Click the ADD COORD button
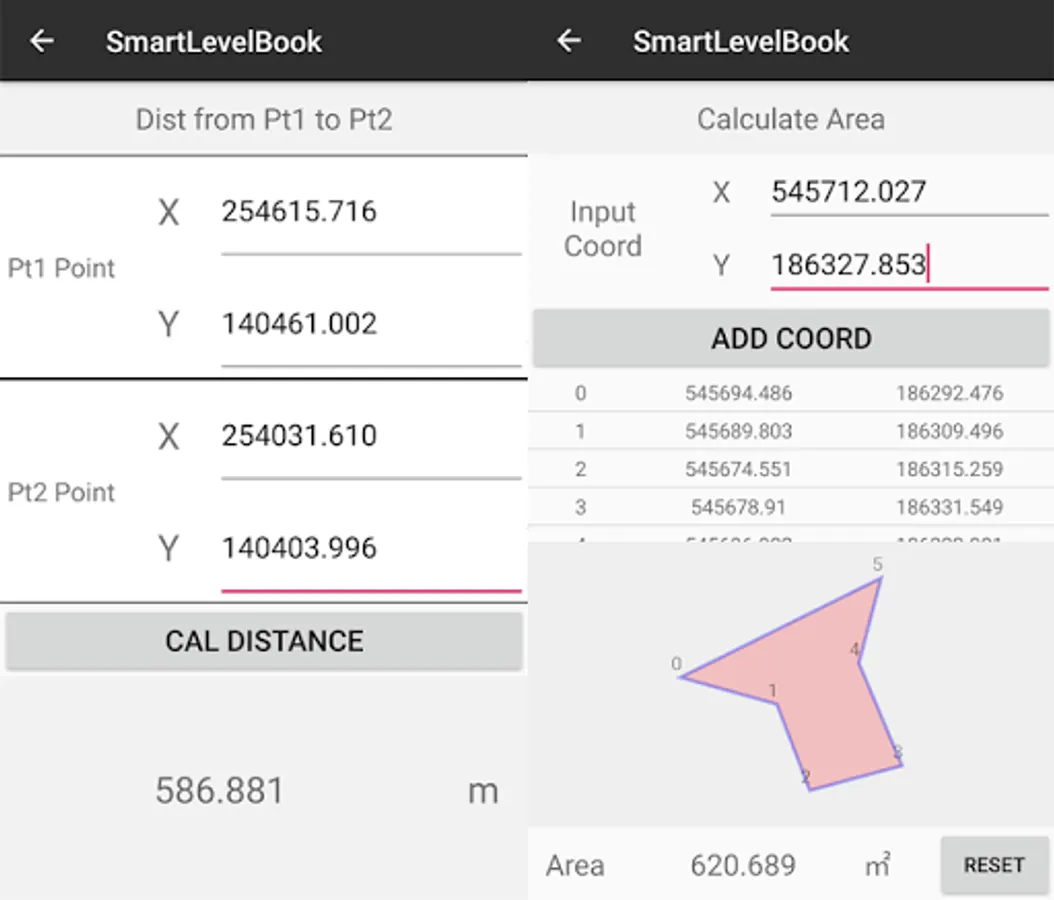 (790, 338)
